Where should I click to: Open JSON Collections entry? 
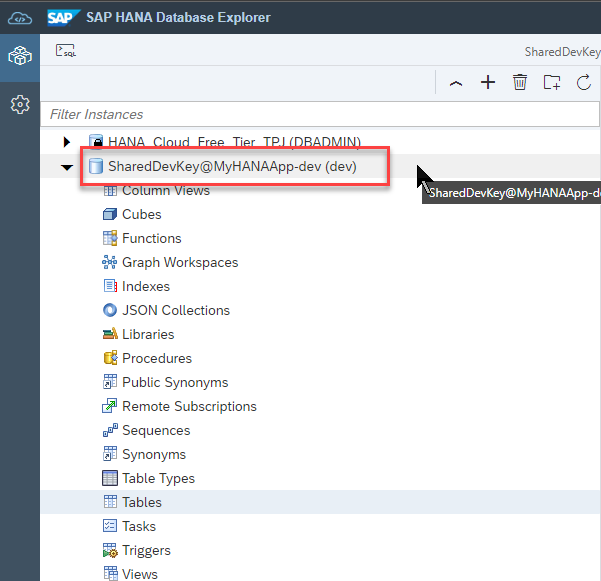coord(176,310)
